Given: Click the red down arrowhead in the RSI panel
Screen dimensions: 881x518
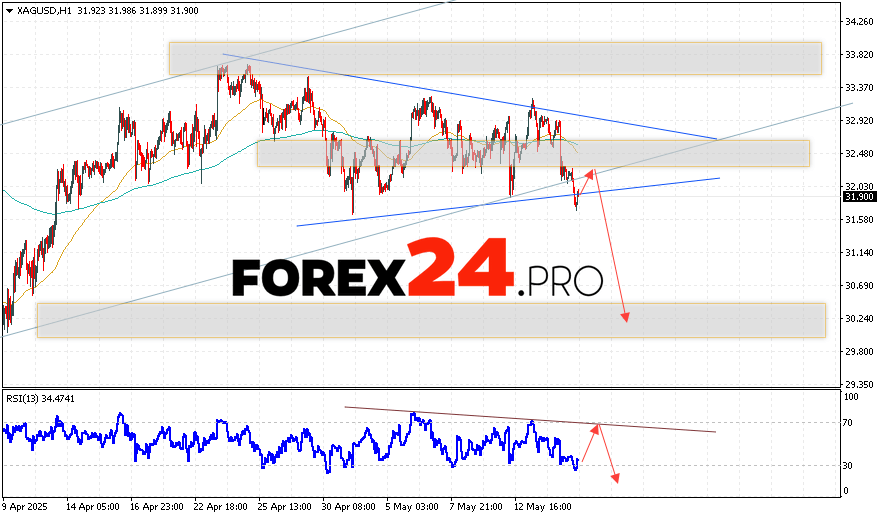Looking at the screenshot, I should [x=614, y=479].
